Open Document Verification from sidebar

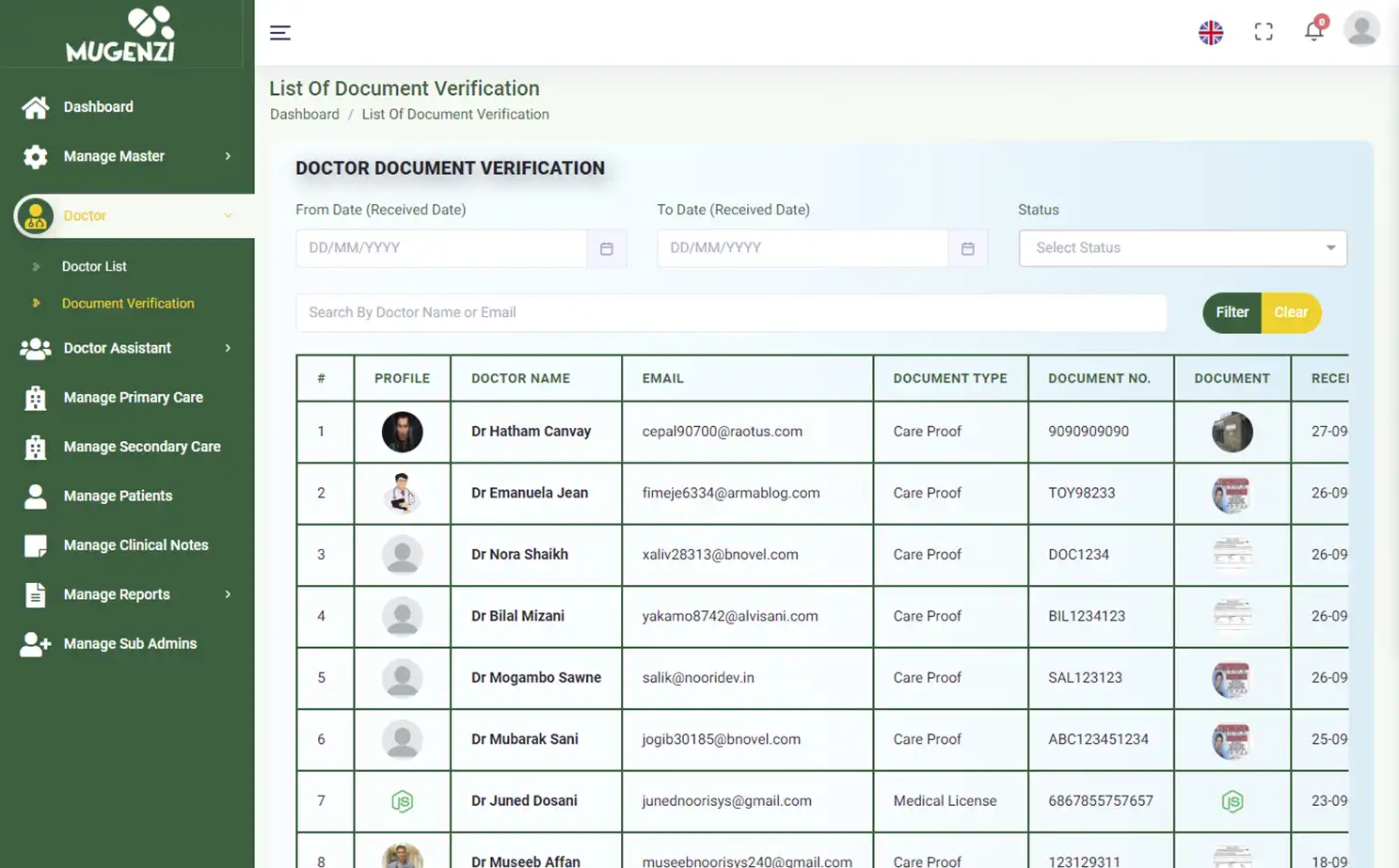click(x=127, y=303)
